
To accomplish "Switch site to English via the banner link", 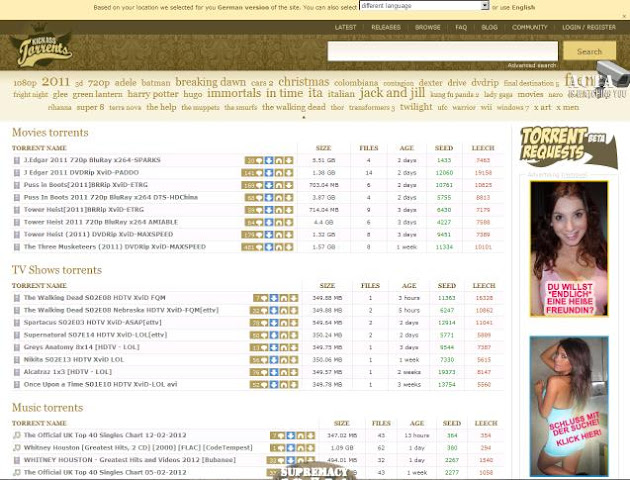I will [523, 7].
